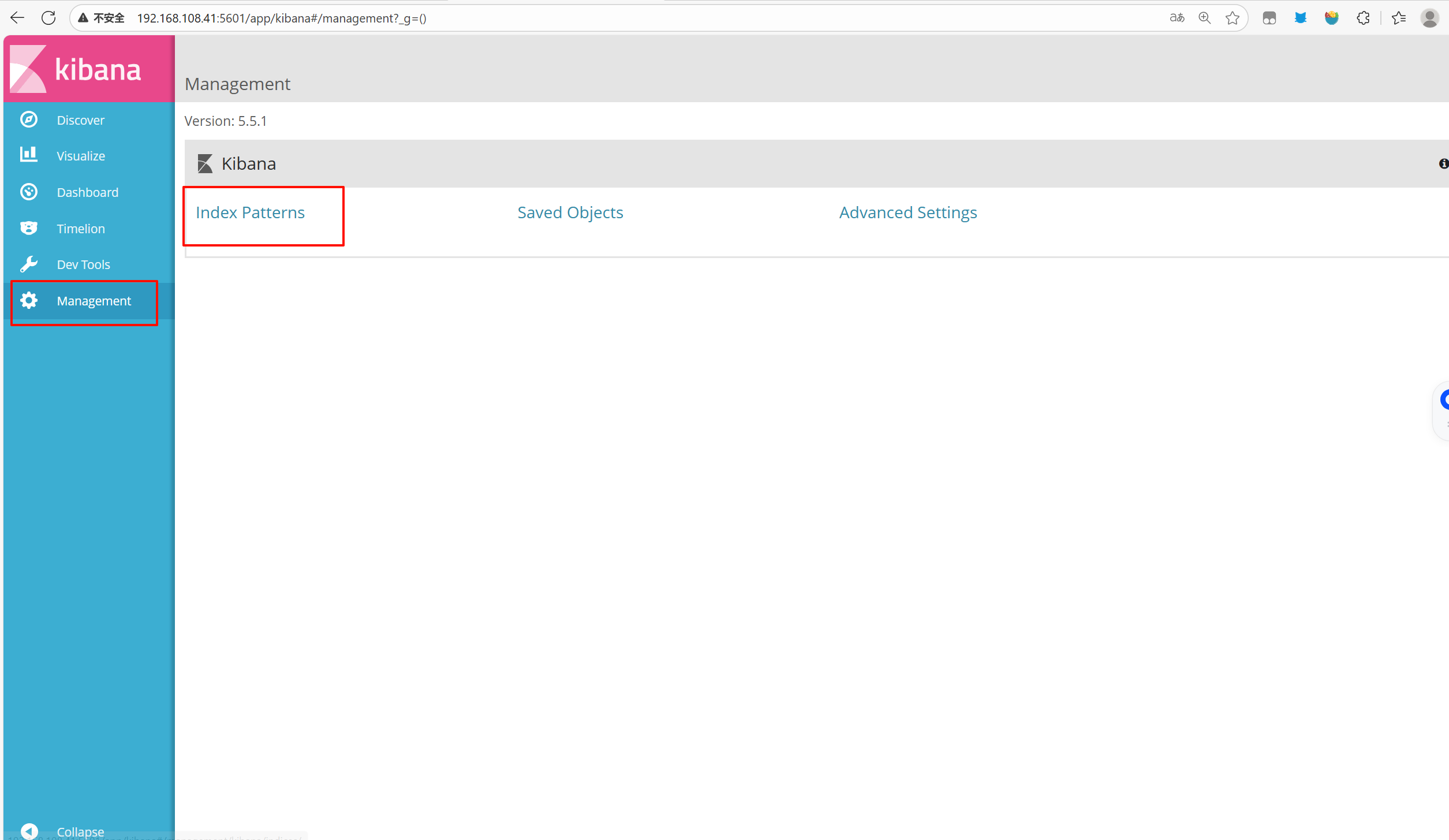This screenshot has width=1449, height=840.
Task: Go to Timelion in the sidebar
Action: click(81, 229)
